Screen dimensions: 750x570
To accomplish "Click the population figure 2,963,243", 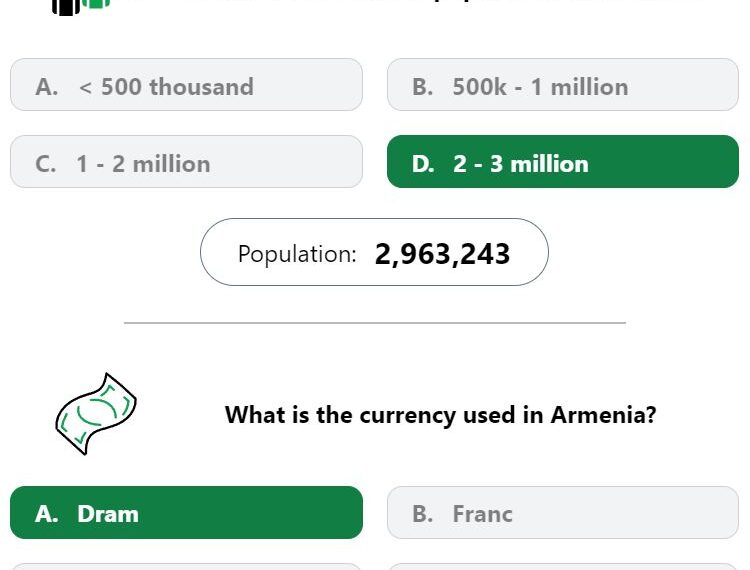I will [442, 254].
